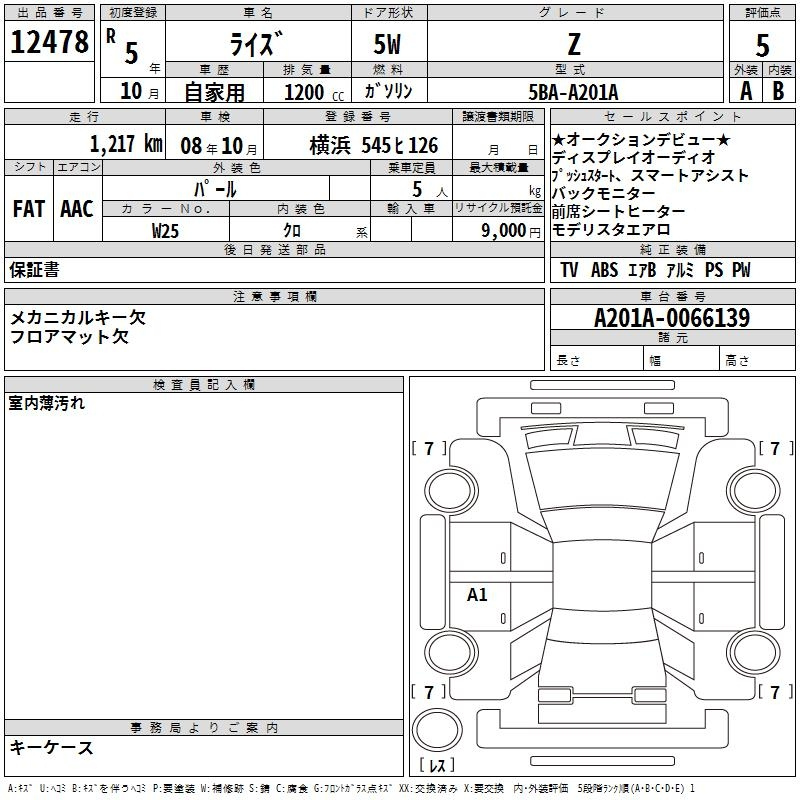
Task: Select the color number W25
Action: [165, 229]
